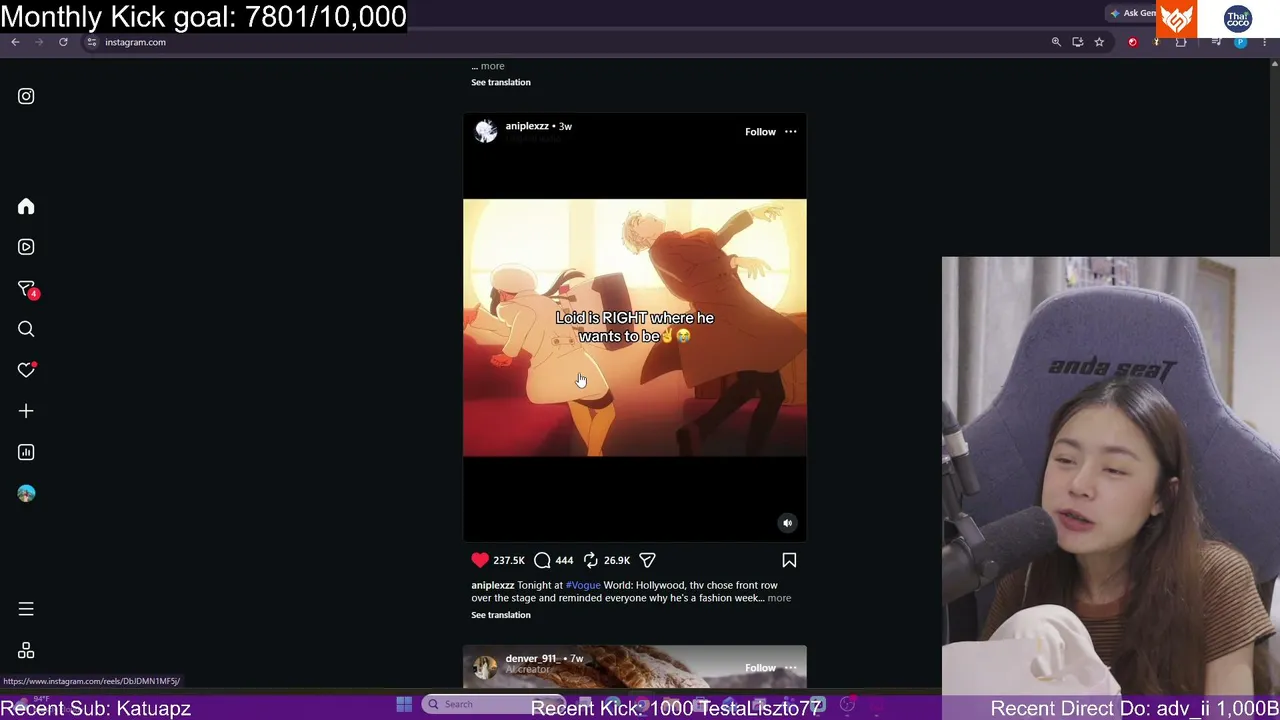Like the aniplexzz post heart
The image size is (1280, 720).
point(480,560)
